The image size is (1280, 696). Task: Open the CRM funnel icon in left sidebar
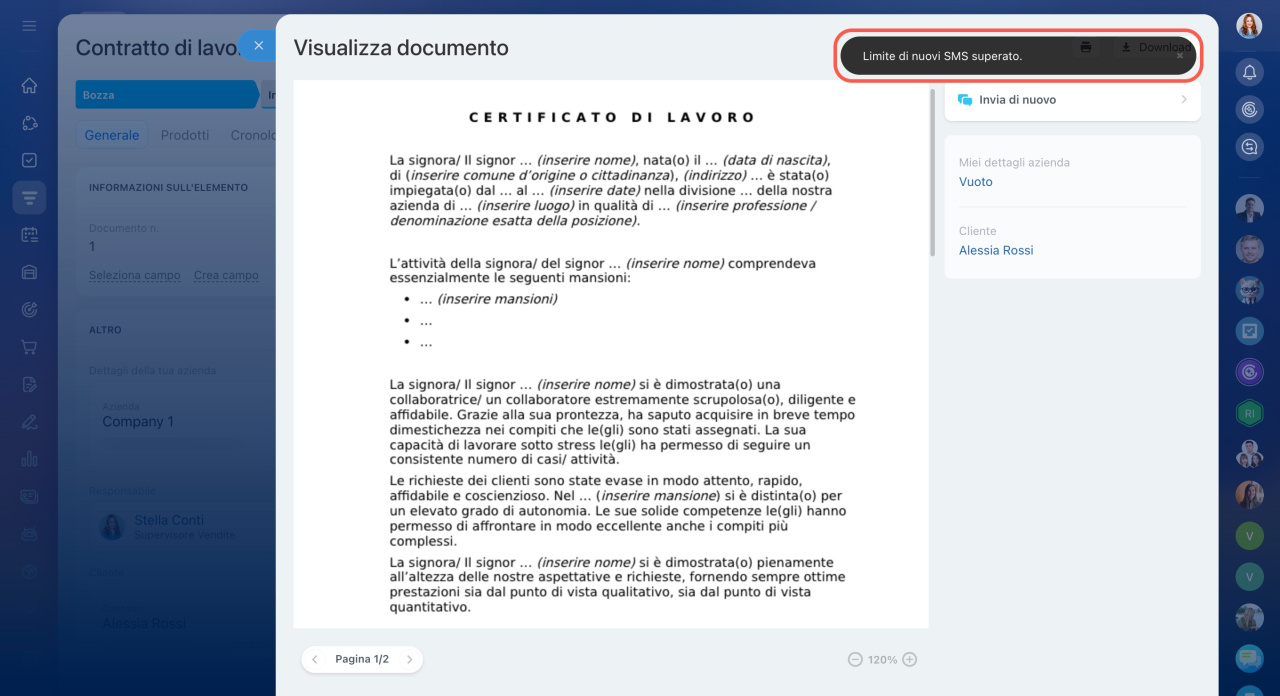click(29, 198)
